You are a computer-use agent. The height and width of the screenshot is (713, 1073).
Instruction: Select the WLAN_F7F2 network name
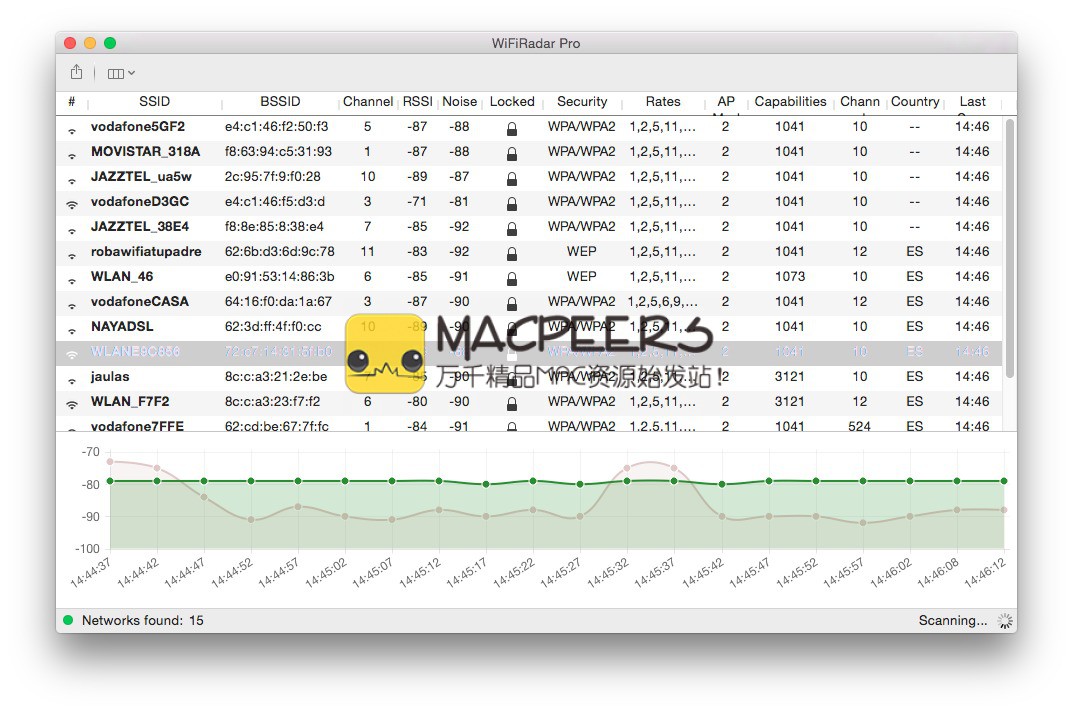(x=130, y=402)
